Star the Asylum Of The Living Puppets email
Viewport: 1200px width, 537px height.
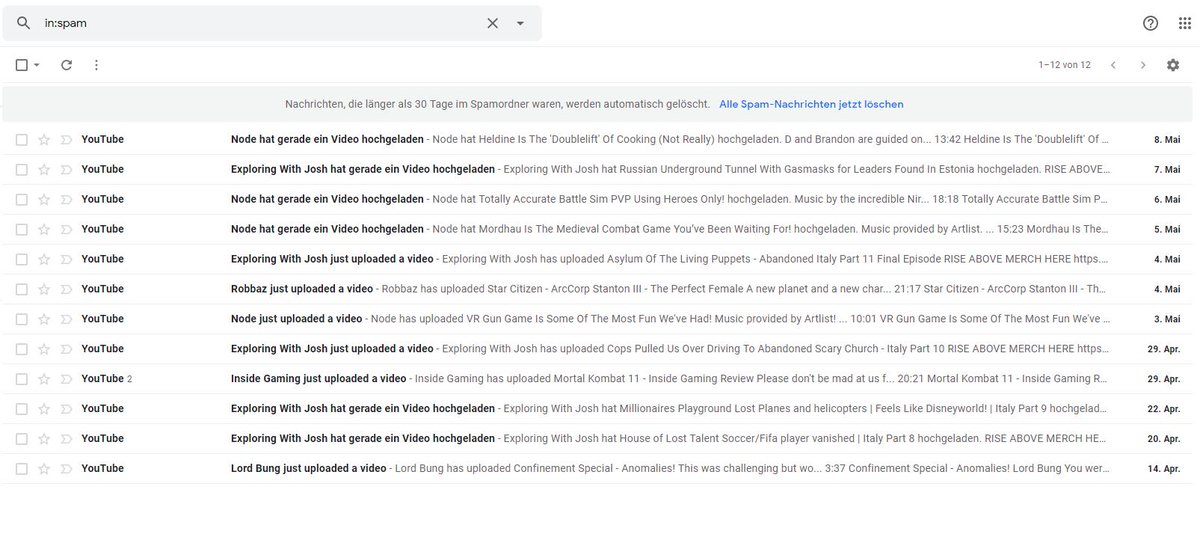click(x=44, y=259)
